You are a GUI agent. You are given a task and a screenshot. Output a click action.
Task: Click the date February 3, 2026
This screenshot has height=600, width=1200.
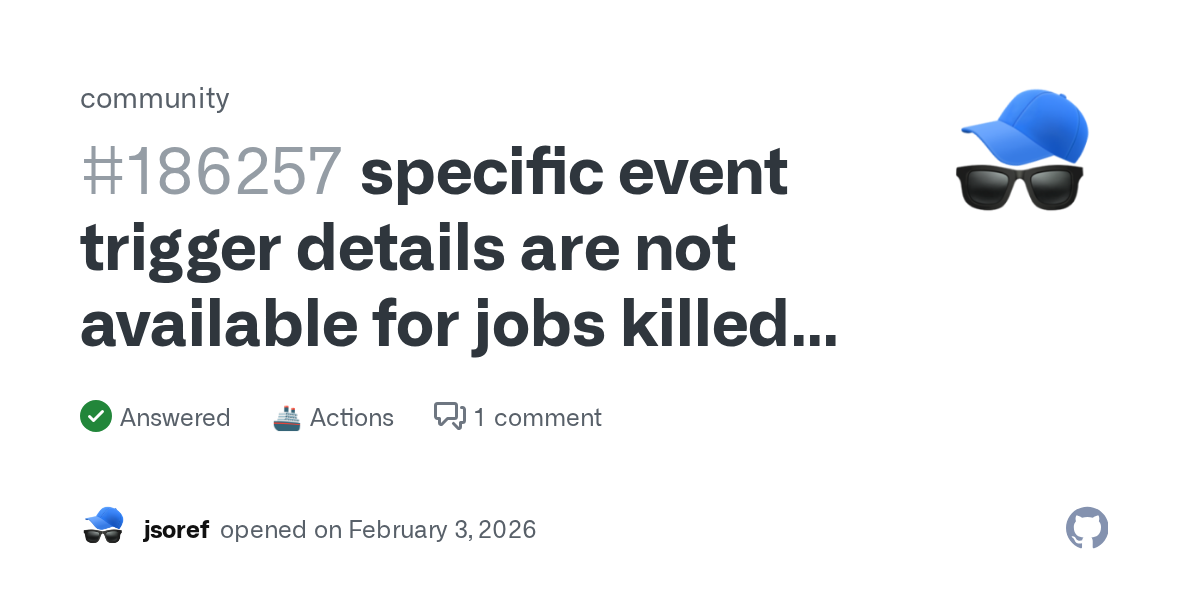coord(442,529)
